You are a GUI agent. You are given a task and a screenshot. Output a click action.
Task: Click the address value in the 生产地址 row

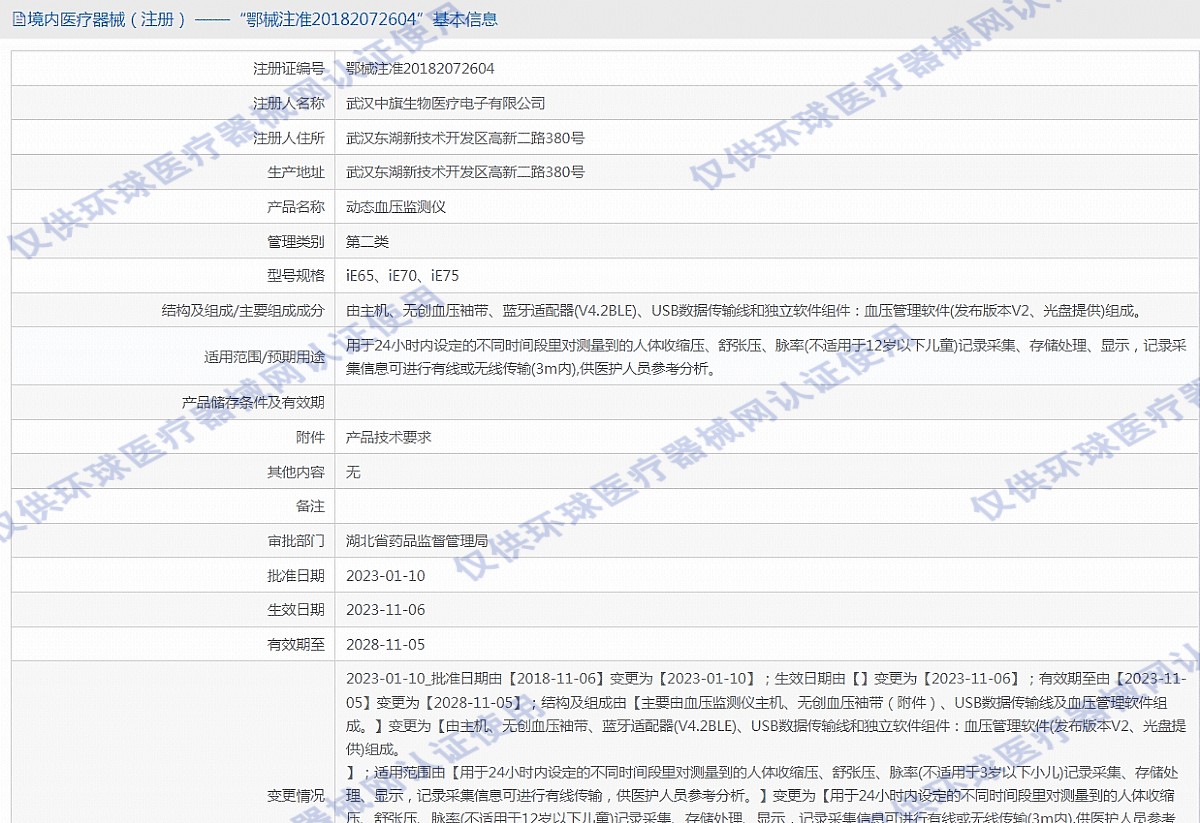pos(465,172)
